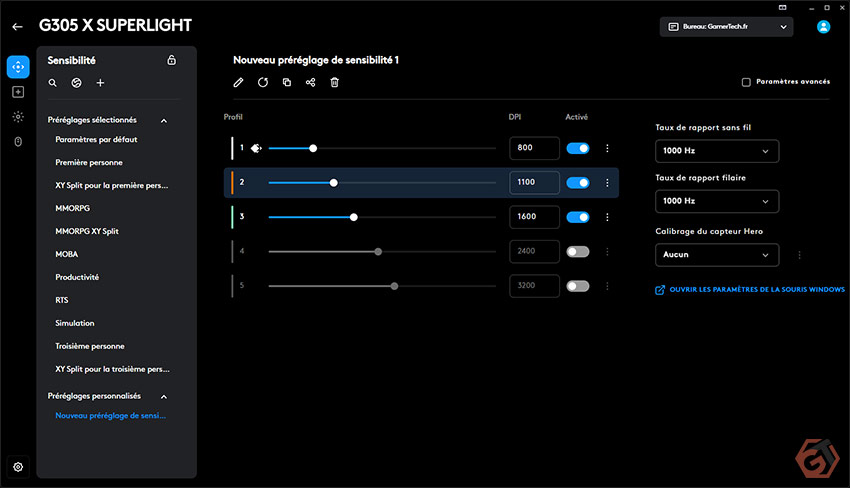Select XY Split pour la troisième personne preset
Screen dimensions: 850x488
(x=112, y=369)
